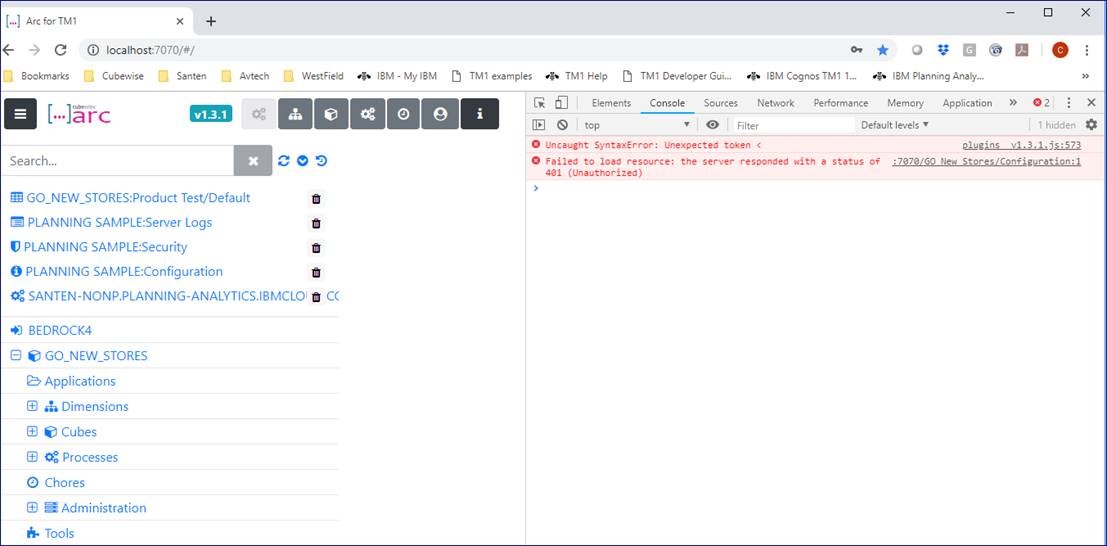
Task: Open the Chrome three-dot menu
Action: [x=1087, y=50]
